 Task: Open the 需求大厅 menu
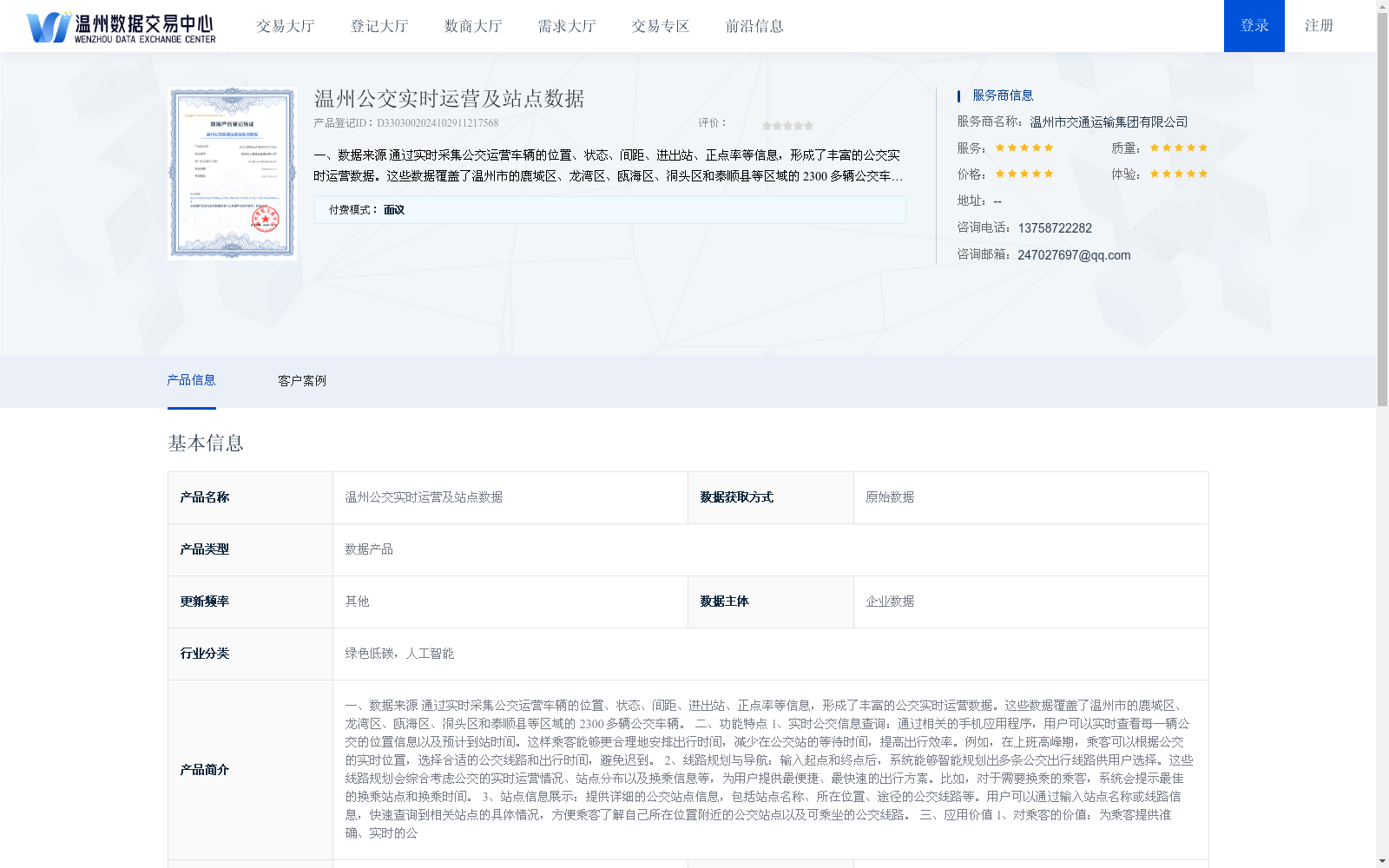pos(565,26)
